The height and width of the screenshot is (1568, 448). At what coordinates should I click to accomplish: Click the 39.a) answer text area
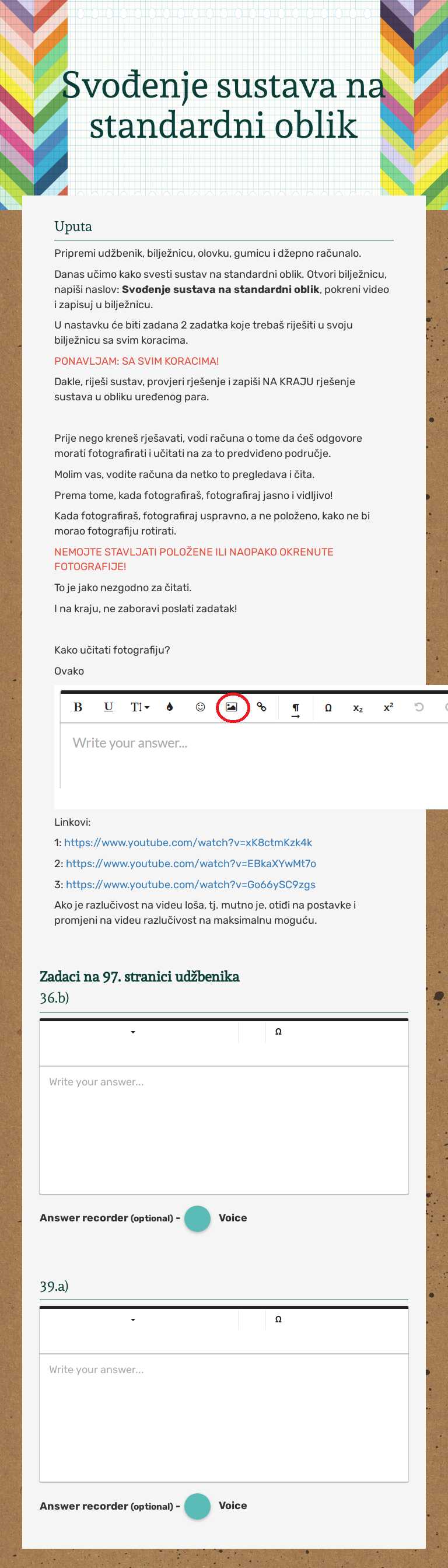click(224, 1417)
